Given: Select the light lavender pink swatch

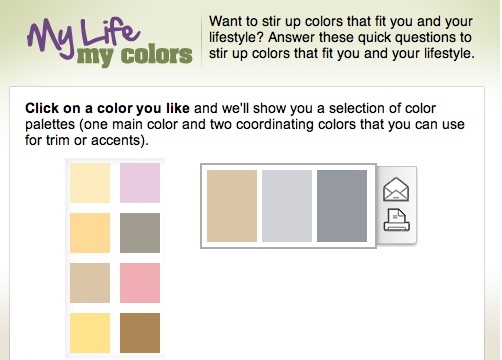Looking at the screenshot, I should click(x=140, y=183).
